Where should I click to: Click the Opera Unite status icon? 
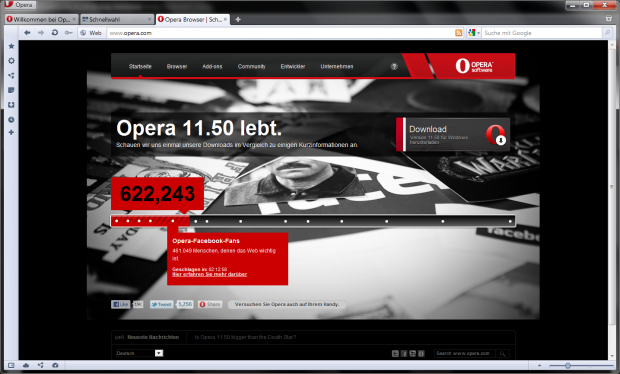click(40, 365)
